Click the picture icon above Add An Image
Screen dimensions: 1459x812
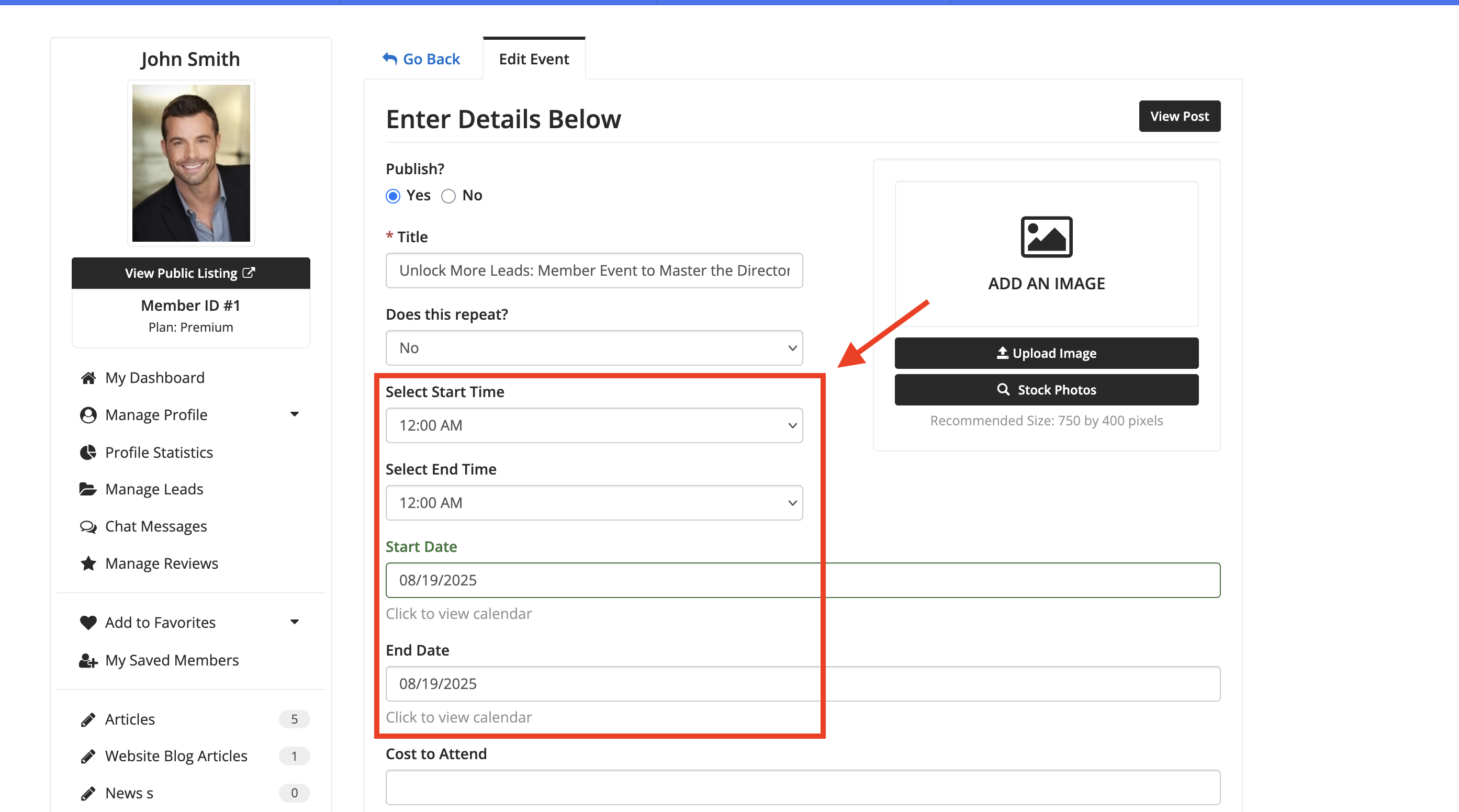(1046, 236)
